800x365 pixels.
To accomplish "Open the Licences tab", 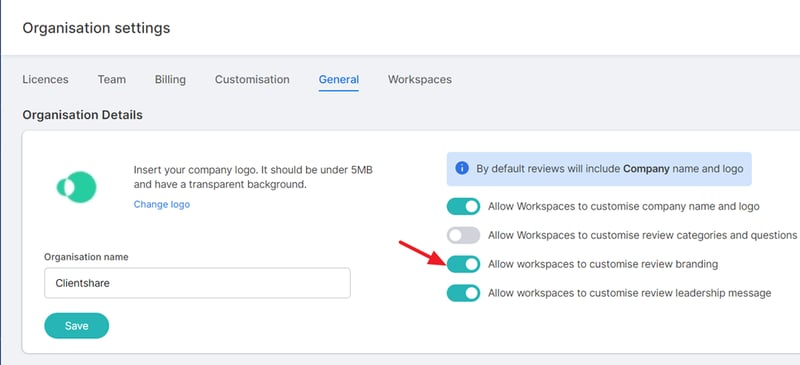I will (x=45, y=80).
